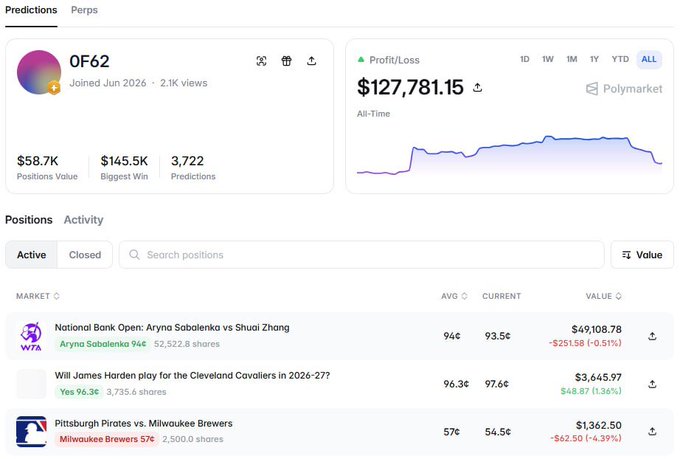Sort by the MARKET column header

38,296
